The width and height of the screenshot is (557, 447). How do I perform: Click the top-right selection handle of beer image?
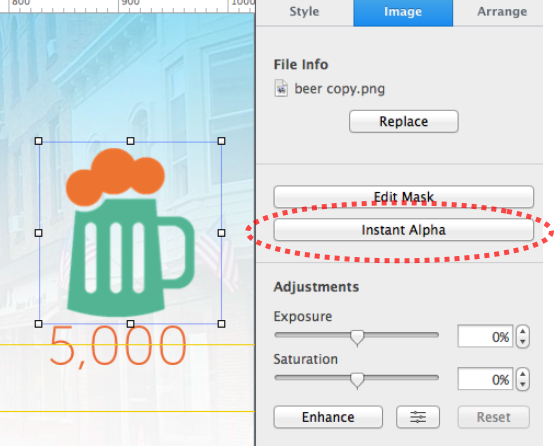[x=221, y=141]
